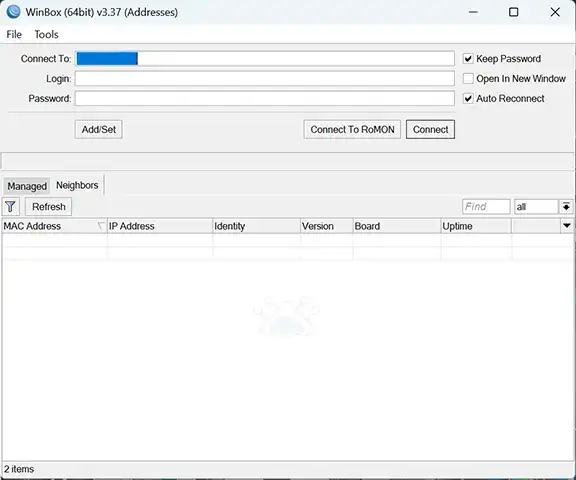Image resolution: width=576 pixels, height=480 pixels.
Task: Click the Connect button
Action: tap(430, 129)
